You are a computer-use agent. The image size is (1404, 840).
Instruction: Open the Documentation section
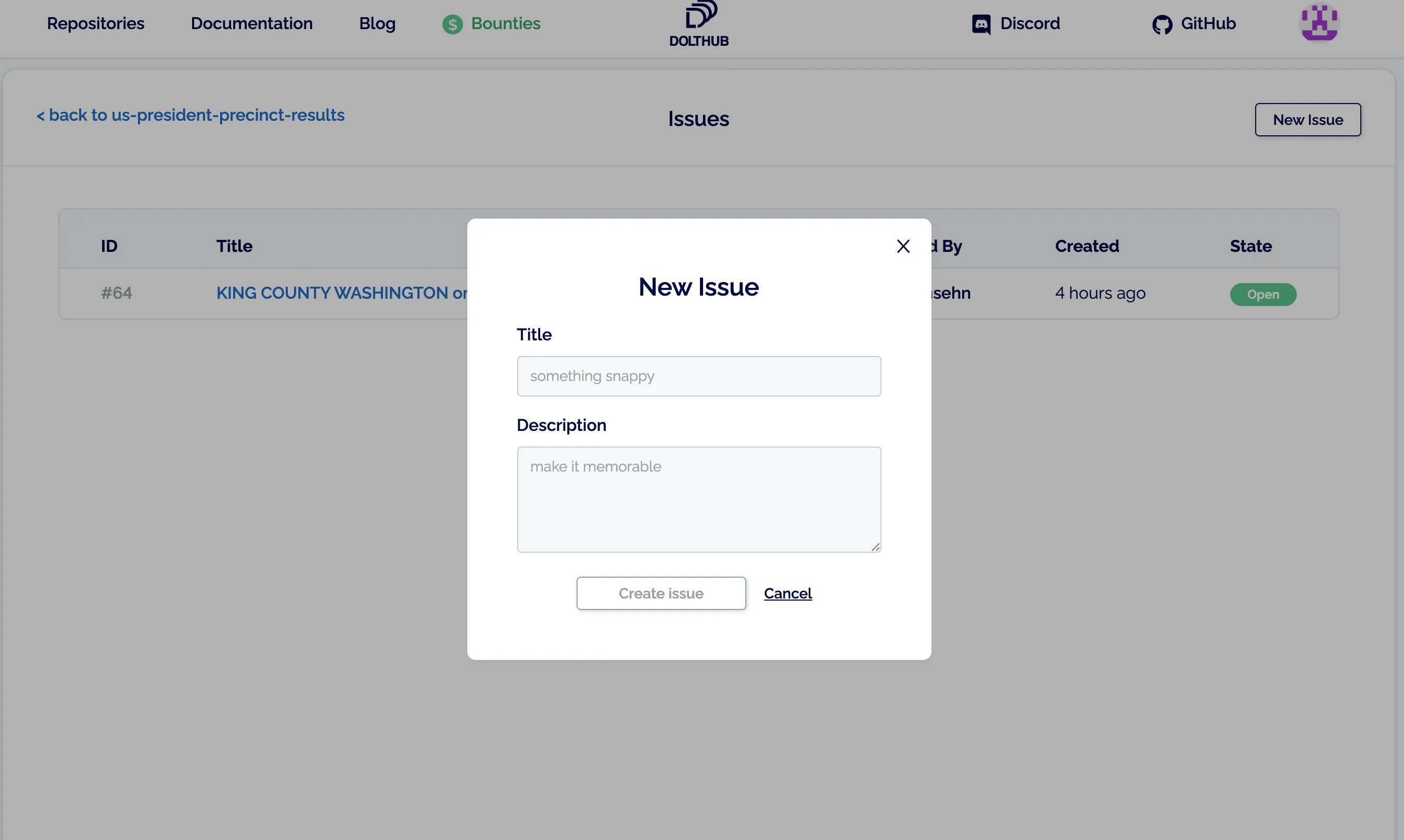point(252,24)
